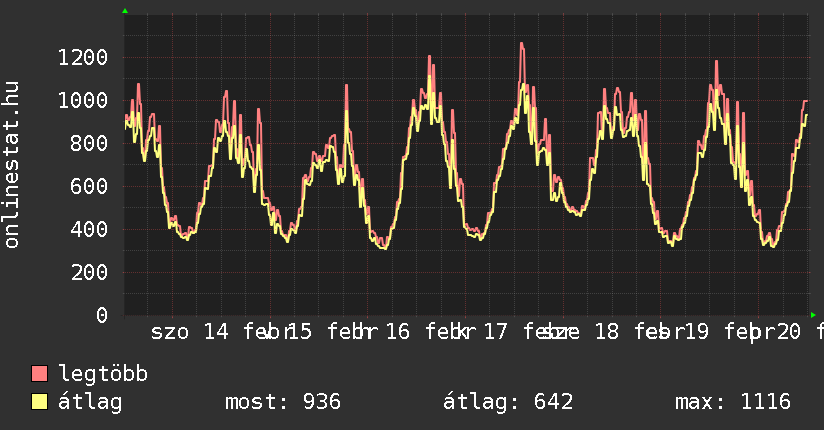Click the átlag legend label text

pyautogui.click(x=90, y=402)
